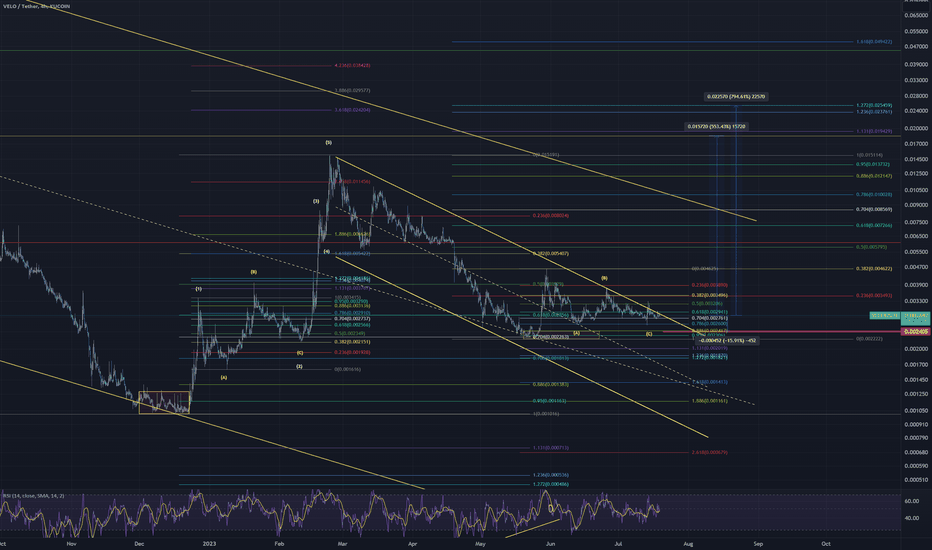This screenshot has height=550, width=932.
Task: Click the 4.236(0.038428) Fibonacci level label
Action: click(x=352, y=65)
